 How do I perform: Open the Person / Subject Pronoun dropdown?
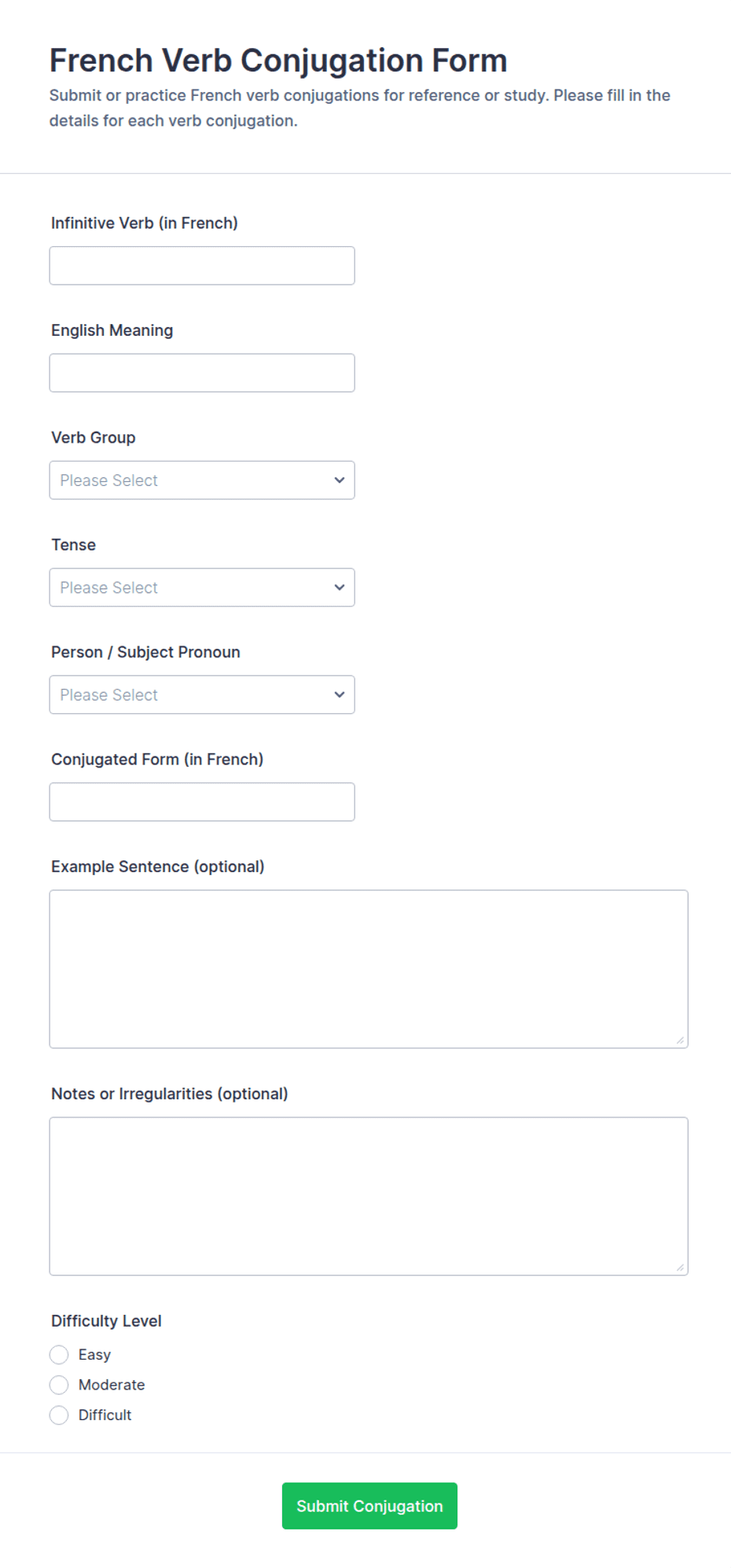click(x=202, y=695)
